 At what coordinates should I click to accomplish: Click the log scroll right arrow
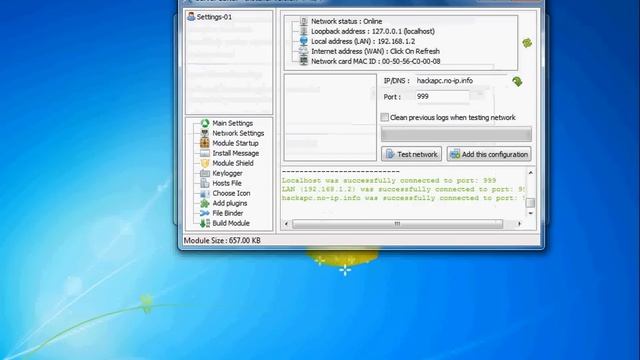(519, 224)
